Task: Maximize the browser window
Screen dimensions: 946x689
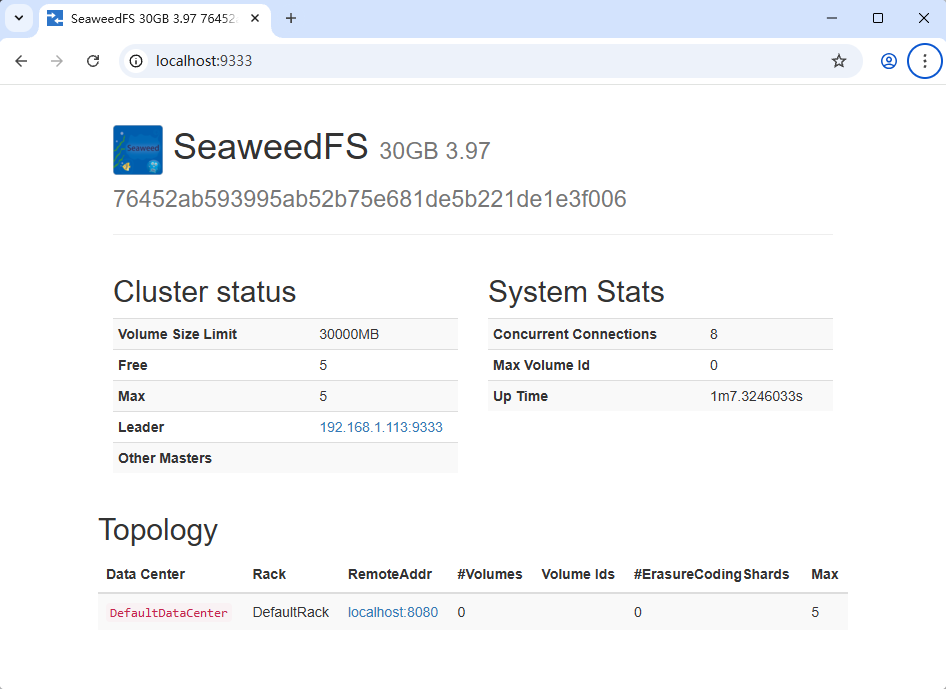Action: tap(878, 18)
